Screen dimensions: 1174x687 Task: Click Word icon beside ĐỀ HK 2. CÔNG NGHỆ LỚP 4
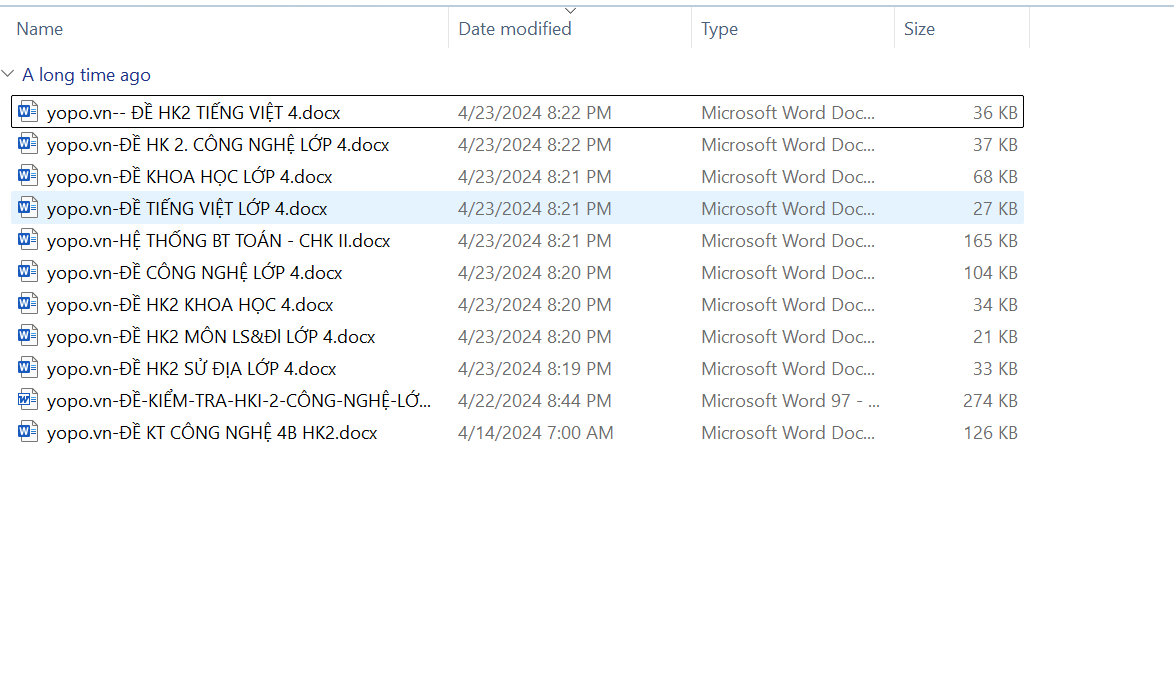pyautogui.click(x=28, y=144)
